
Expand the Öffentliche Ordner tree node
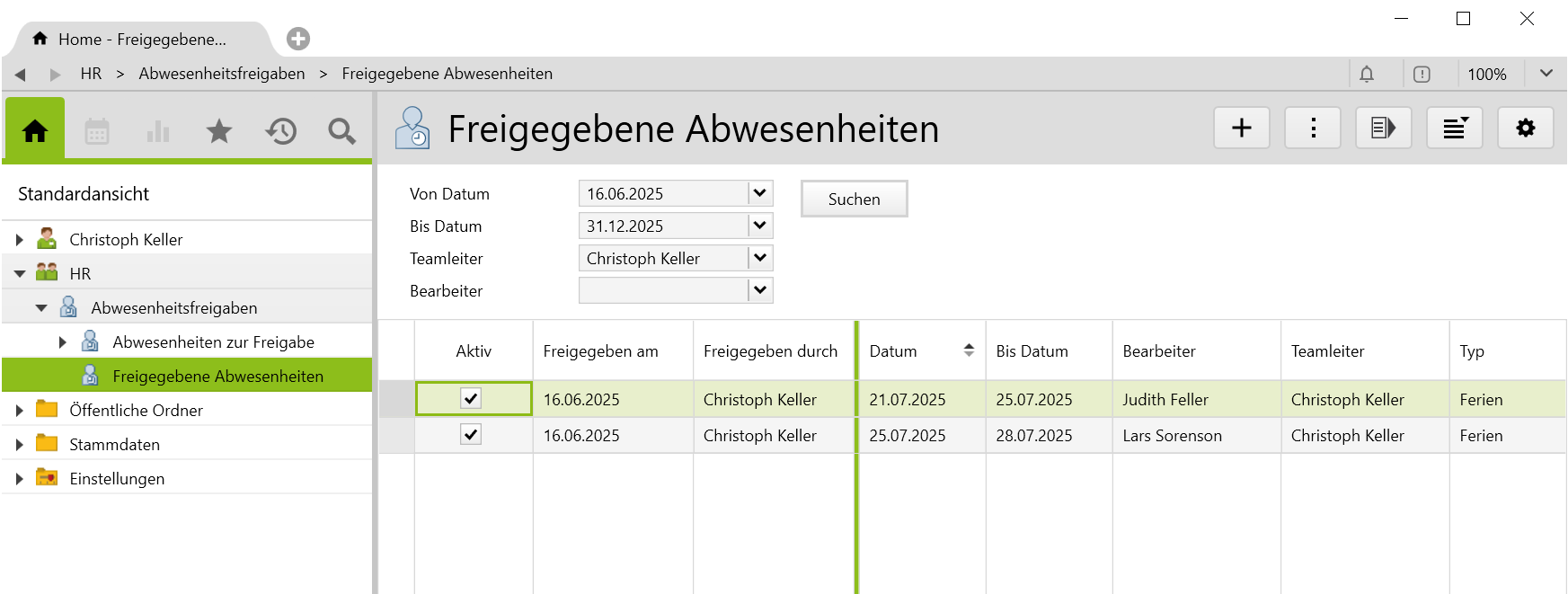(20, 411)
